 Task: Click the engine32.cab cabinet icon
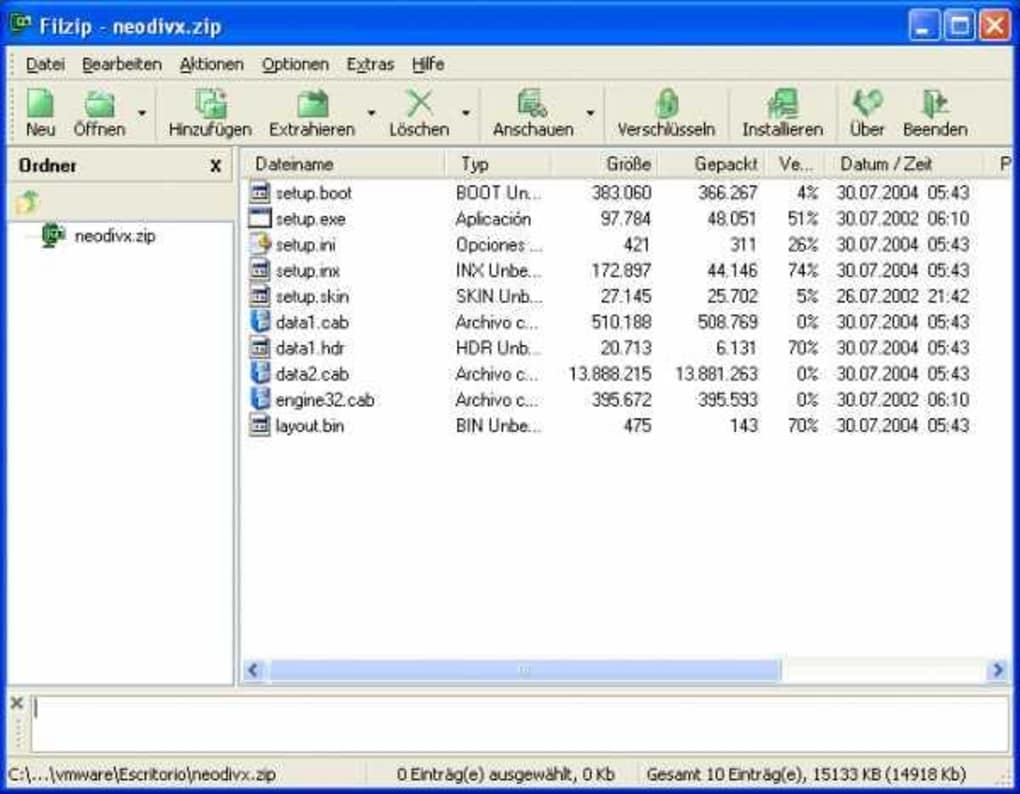click(260, 399)
